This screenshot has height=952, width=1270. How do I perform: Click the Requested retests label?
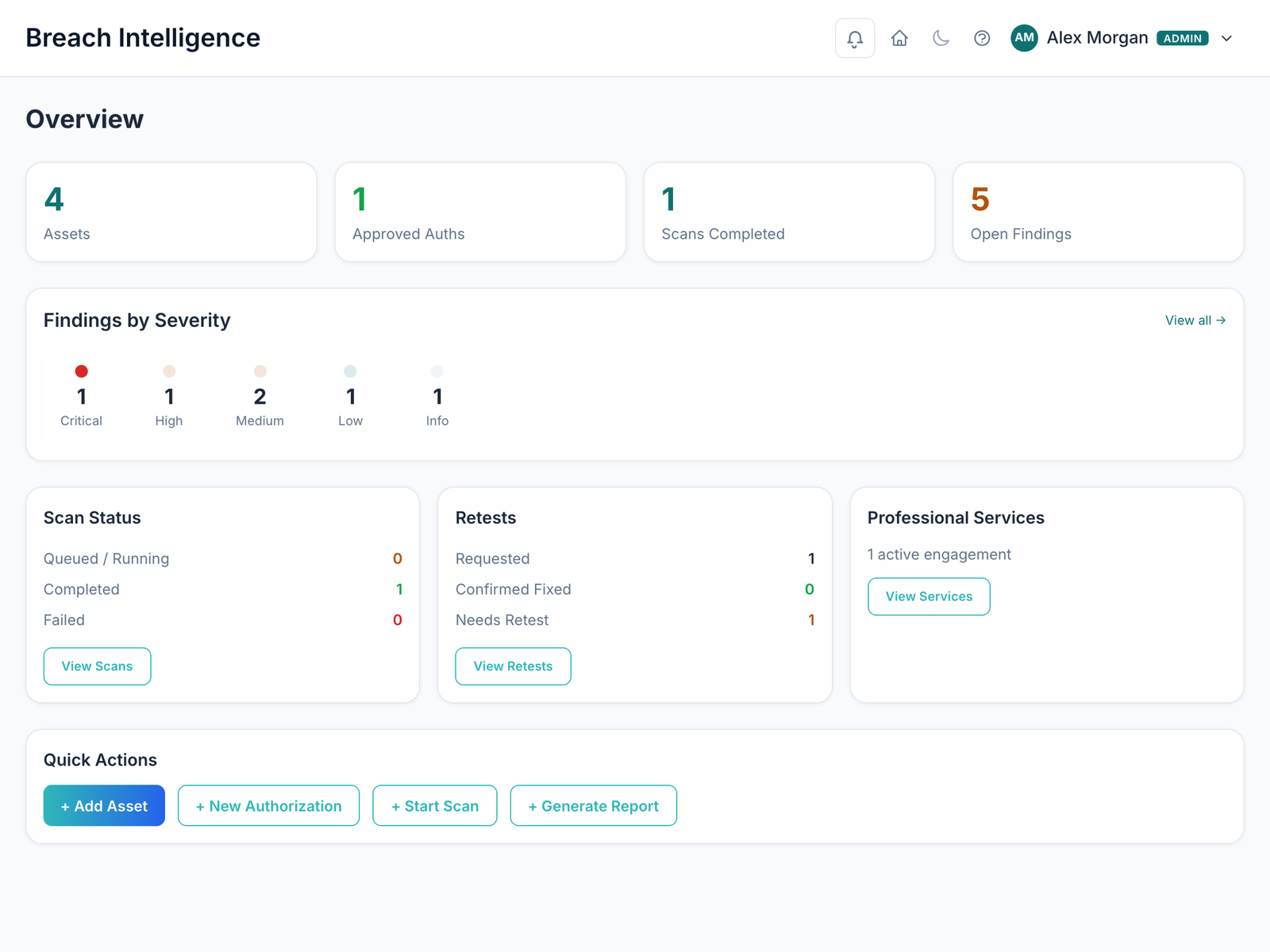[492, 559]
